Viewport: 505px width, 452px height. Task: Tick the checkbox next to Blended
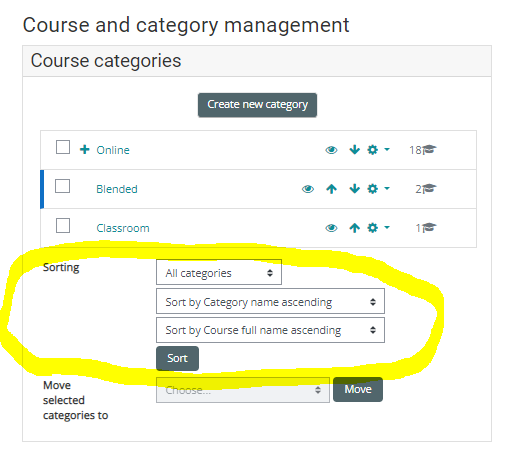[62, 186]
